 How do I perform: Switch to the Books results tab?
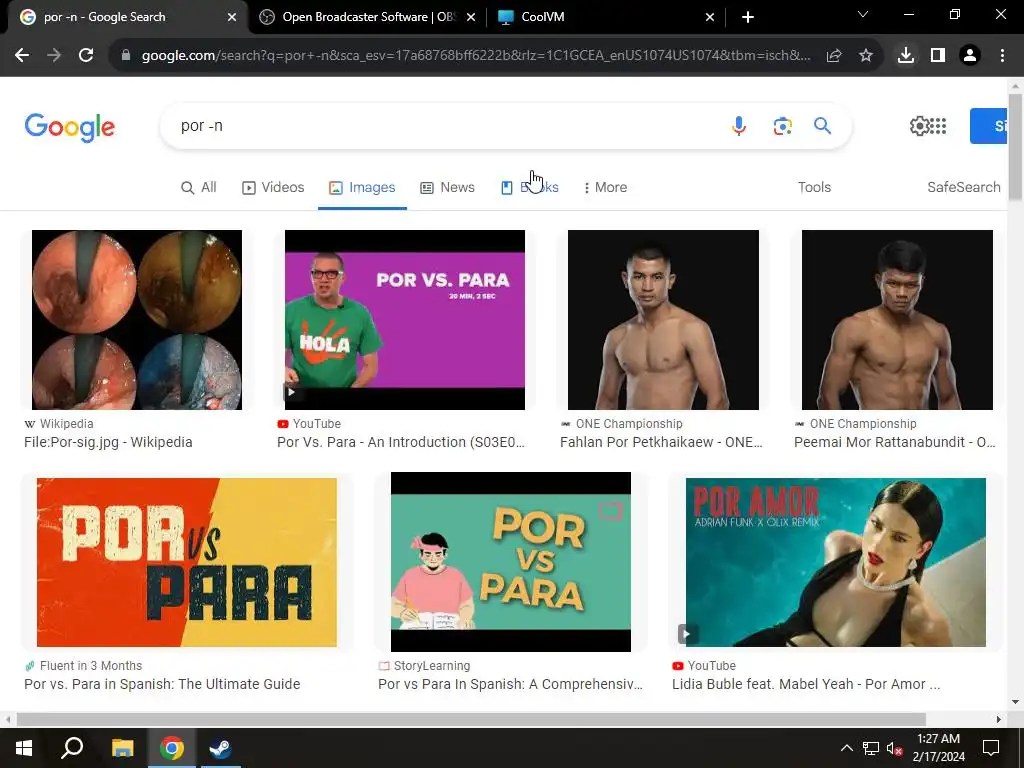pos(530,187)
